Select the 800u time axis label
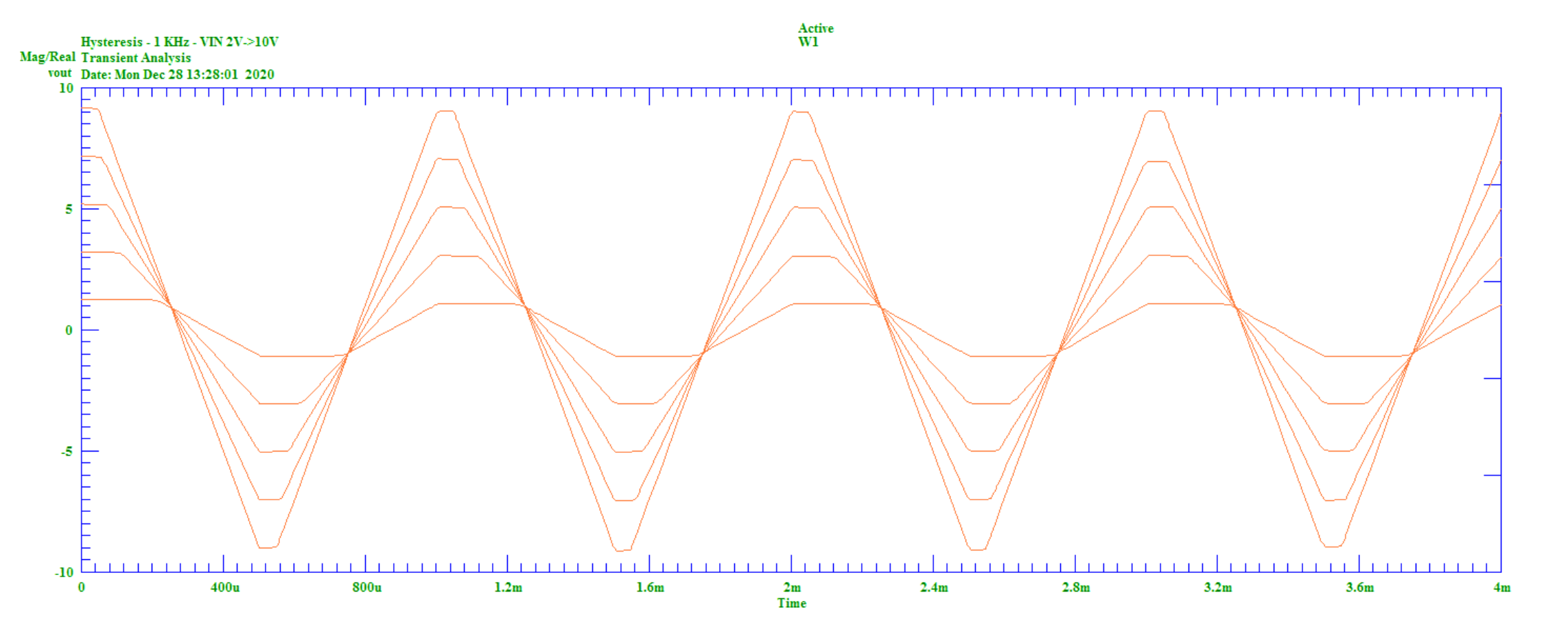The width and height of the screenshot is (1568, 621). pos(367,587)
